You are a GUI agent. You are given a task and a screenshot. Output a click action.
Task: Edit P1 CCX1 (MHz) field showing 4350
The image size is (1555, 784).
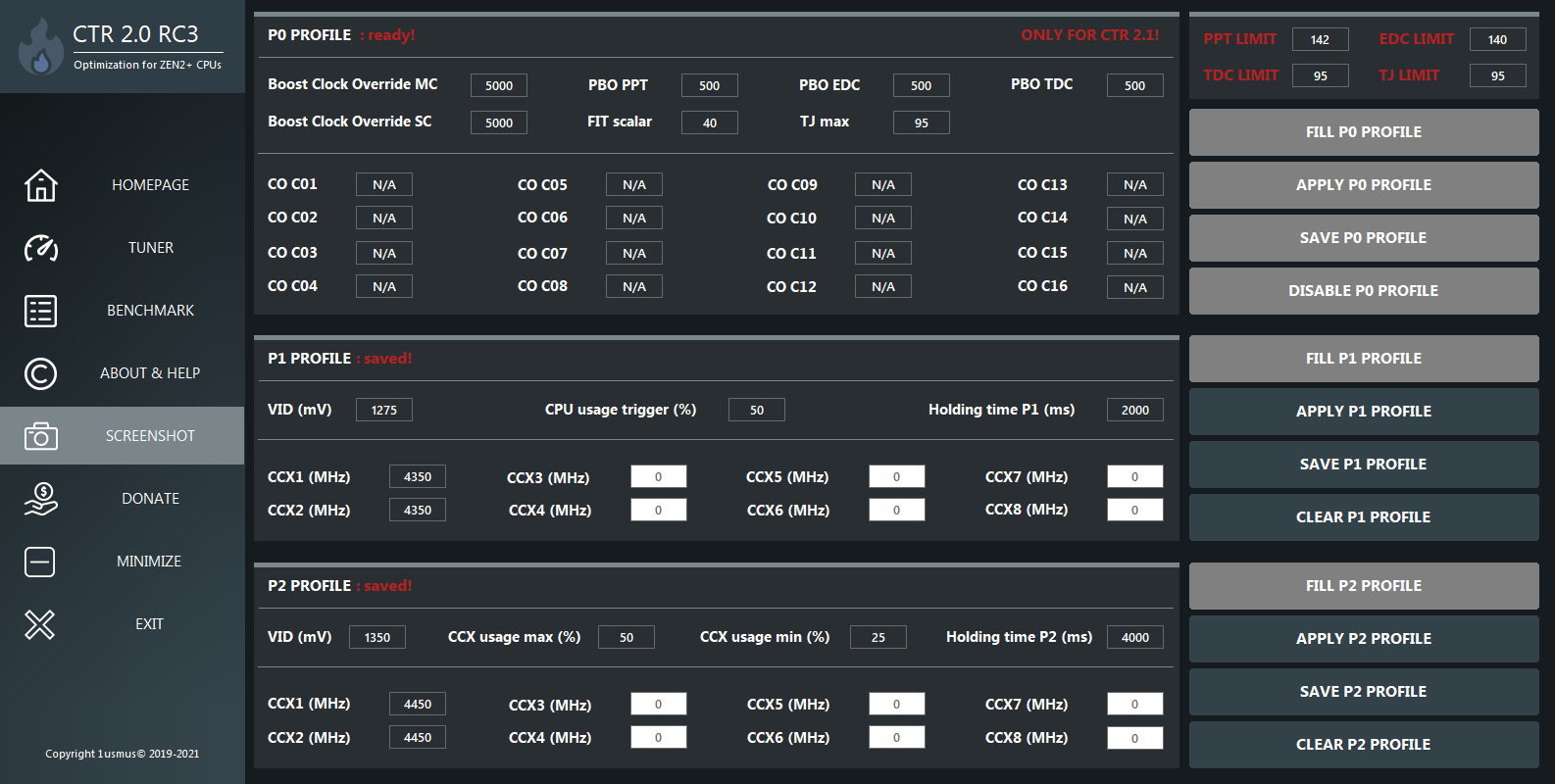tap(418, 476)
